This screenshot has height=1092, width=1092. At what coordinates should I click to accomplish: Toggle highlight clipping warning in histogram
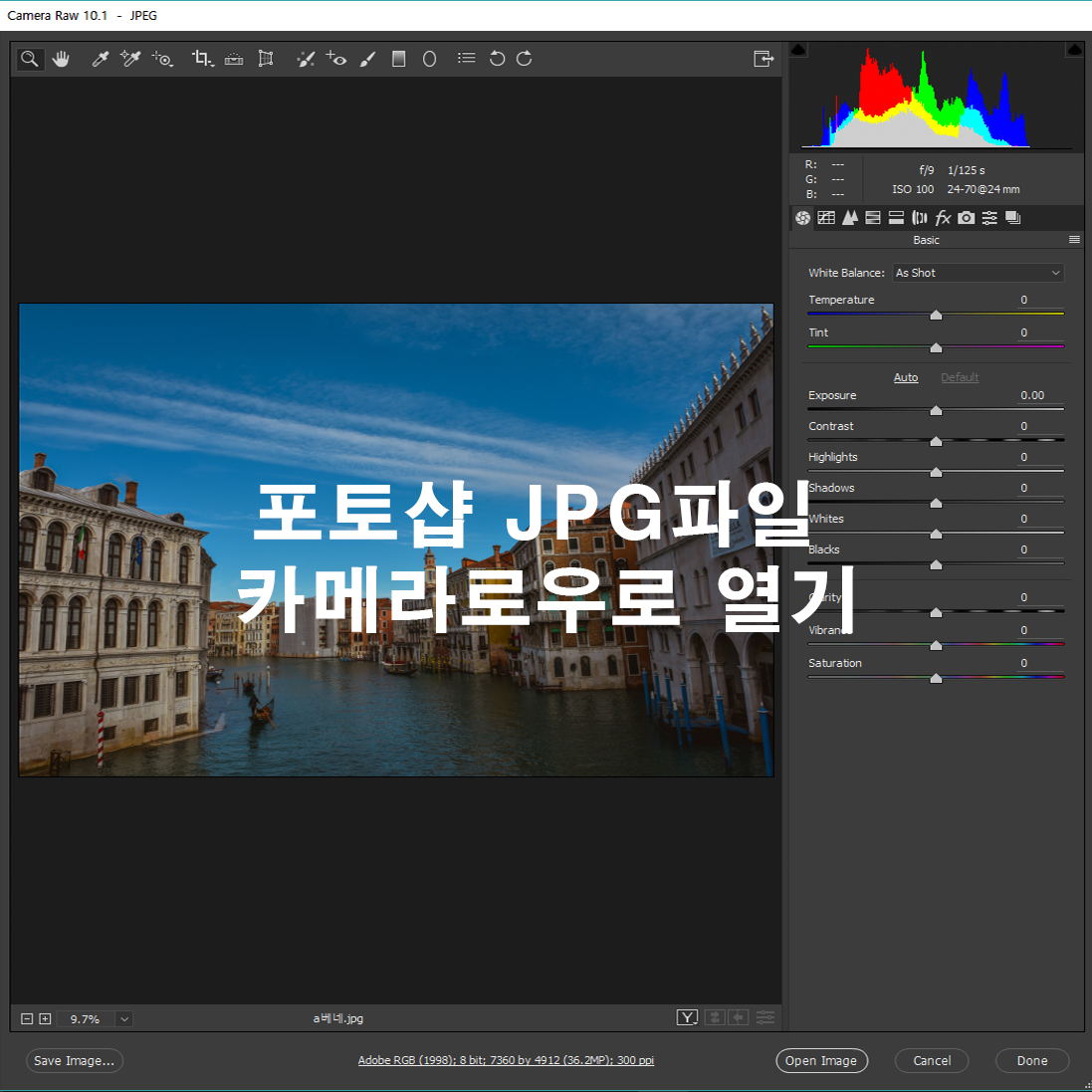(1075, 50)
